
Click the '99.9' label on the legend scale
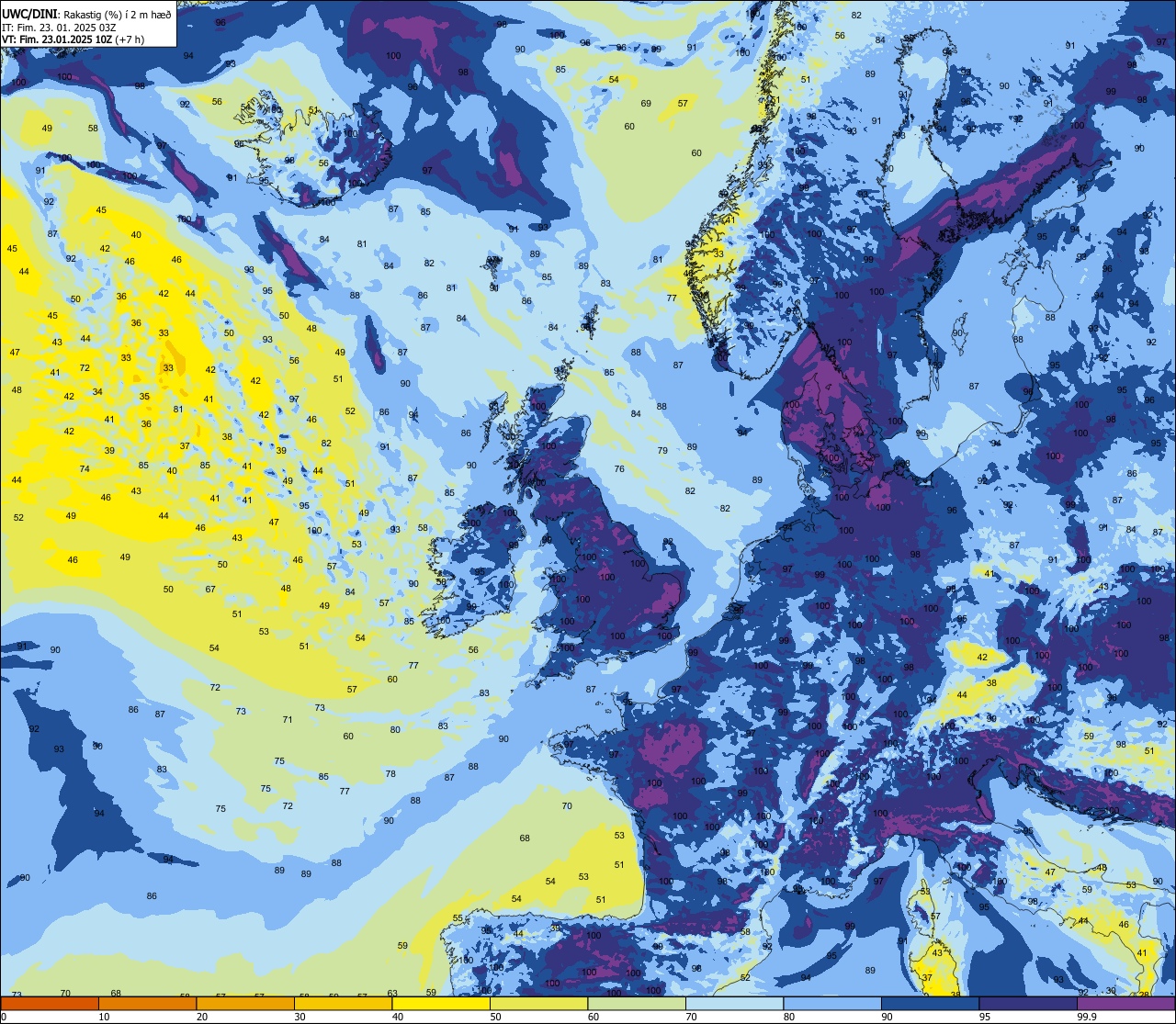pos(1087,1017)
